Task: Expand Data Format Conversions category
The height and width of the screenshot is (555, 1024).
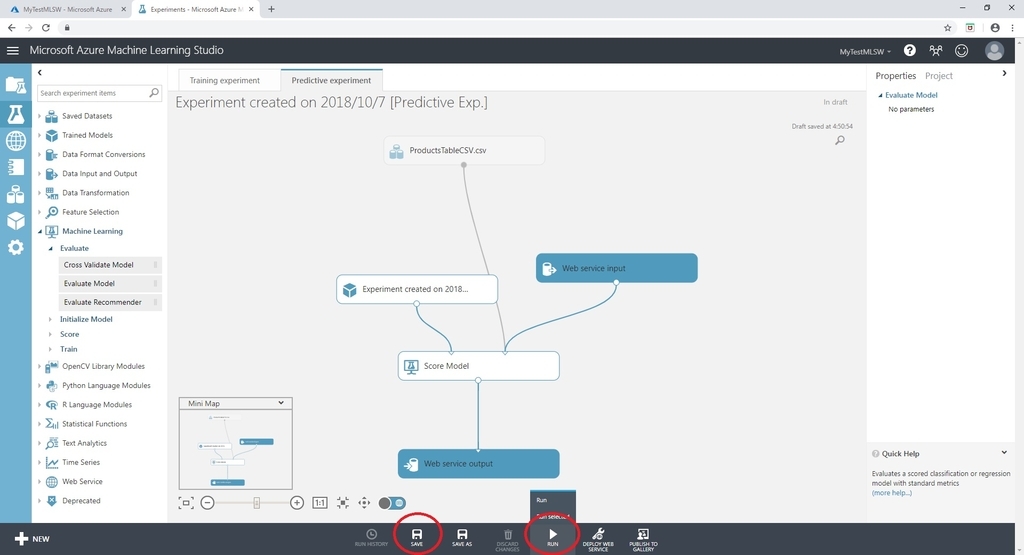Action: coord(39,155)
